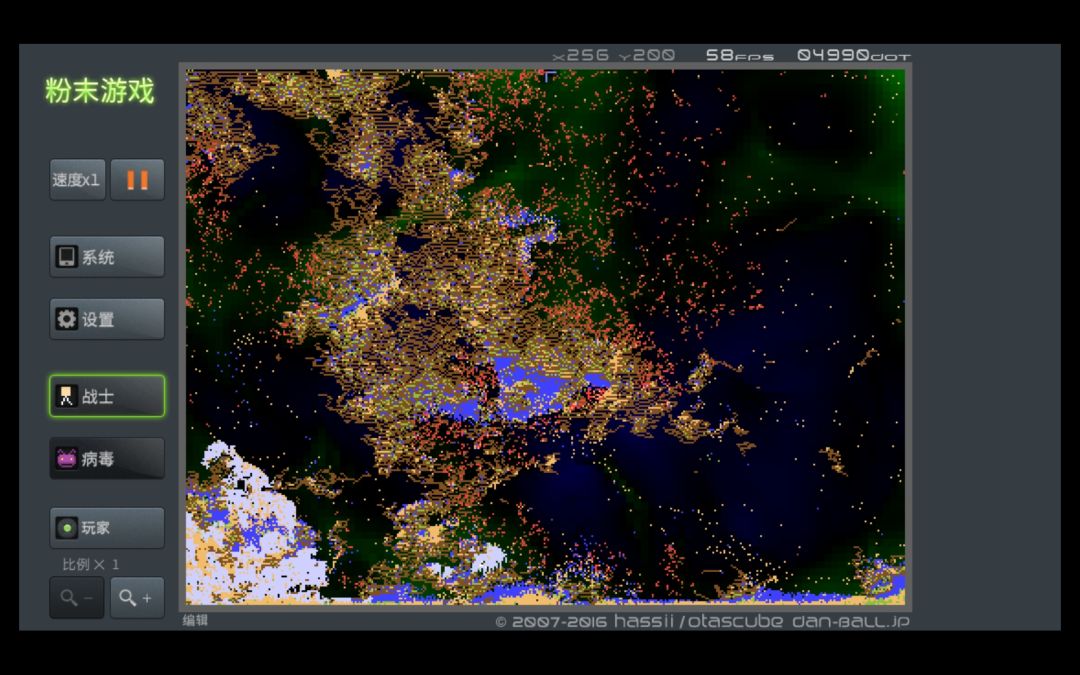Click the 04990 dot counter
The image size is (1080, 675).
[853, 55]
